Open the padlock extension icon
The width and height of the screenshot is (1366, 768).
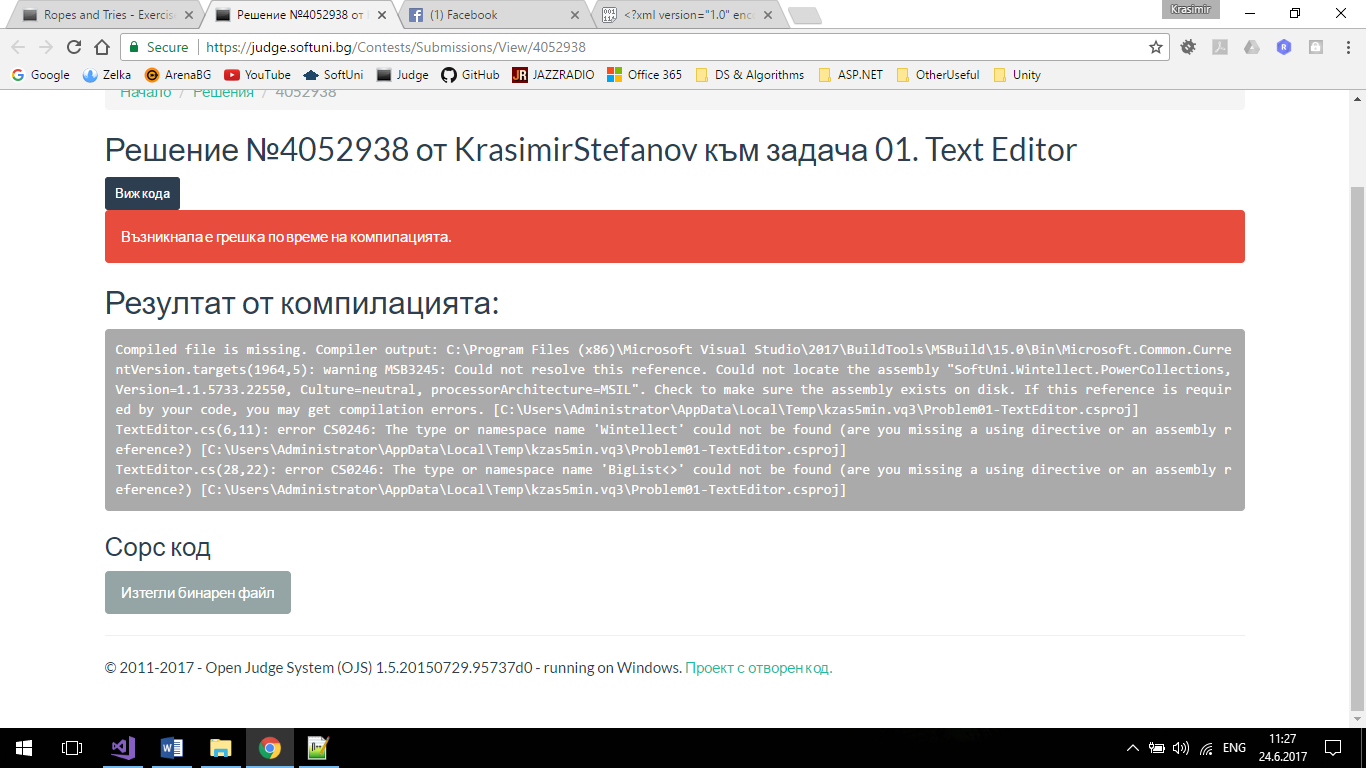pyautogui.click(x=1316, y=47)
